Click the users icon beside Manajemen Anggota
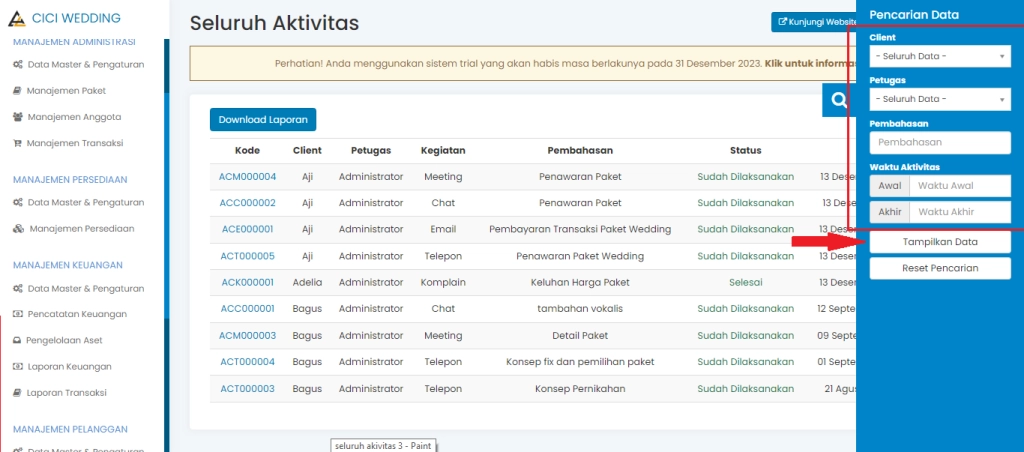The height and width of the screenshot is (452, 1024). coord(17,116)
